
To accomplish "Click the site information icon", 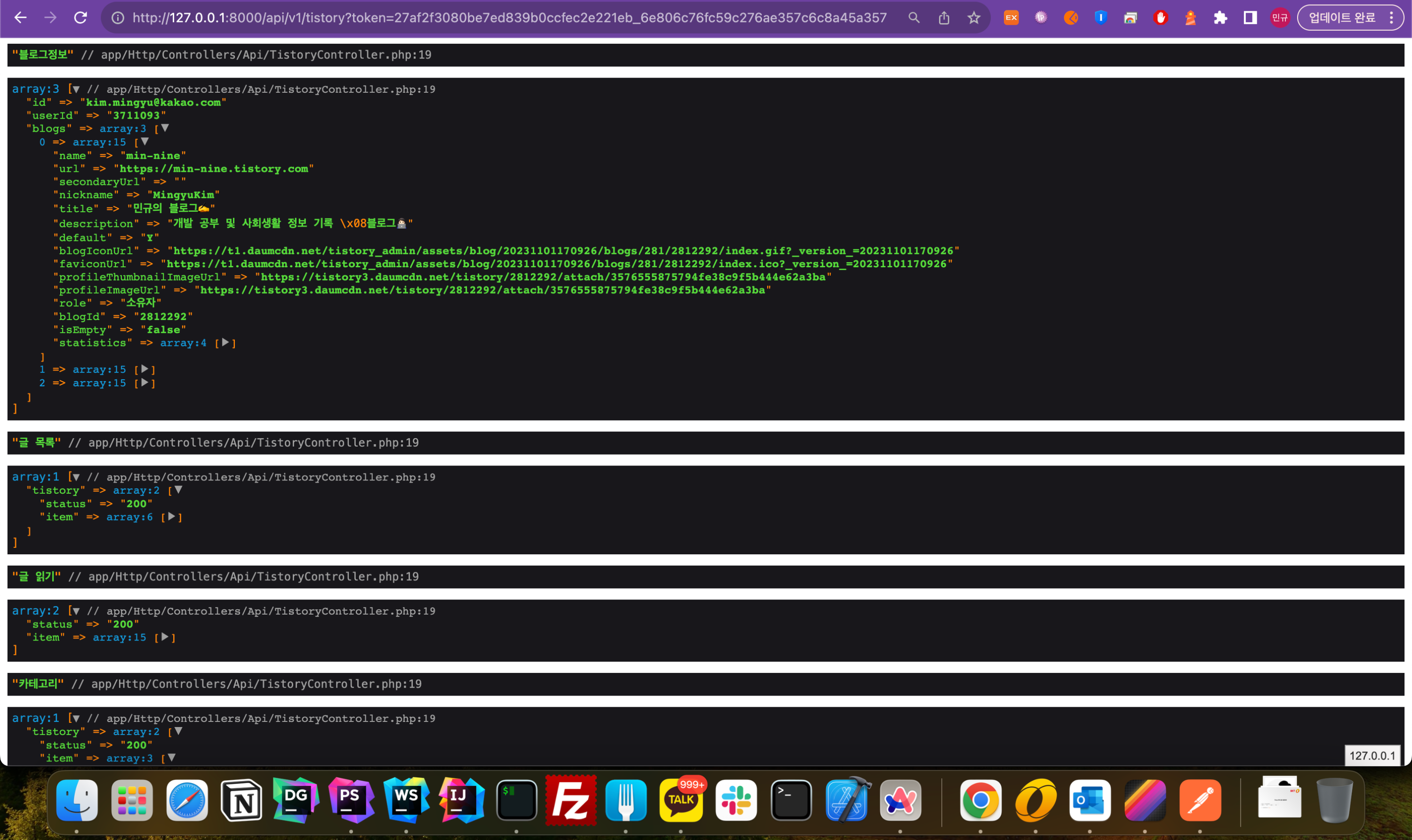I will (118, 18).
